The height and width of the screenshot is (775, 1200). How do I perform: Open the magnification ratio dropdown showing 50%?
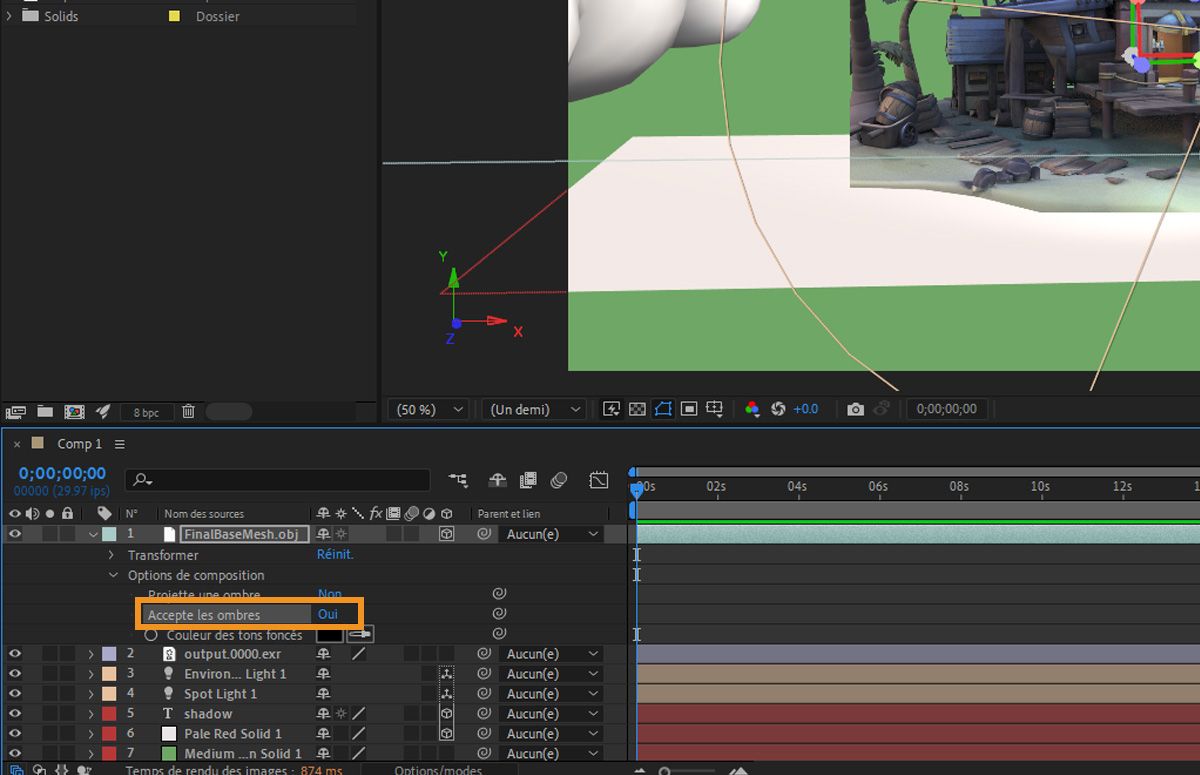(427, 408)
